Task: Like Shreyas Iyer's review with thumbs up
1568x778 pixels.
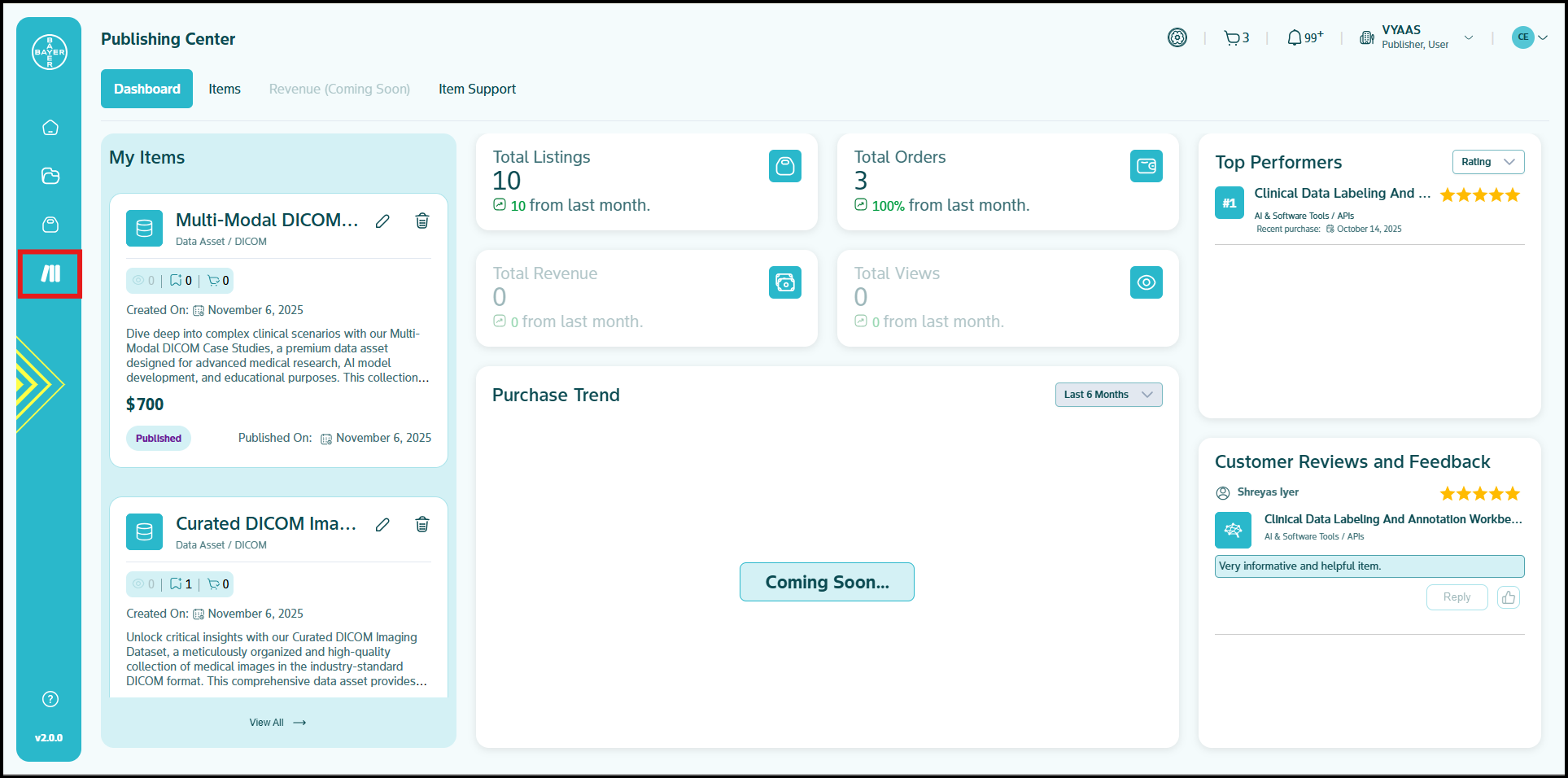Action: point(1508,597)
